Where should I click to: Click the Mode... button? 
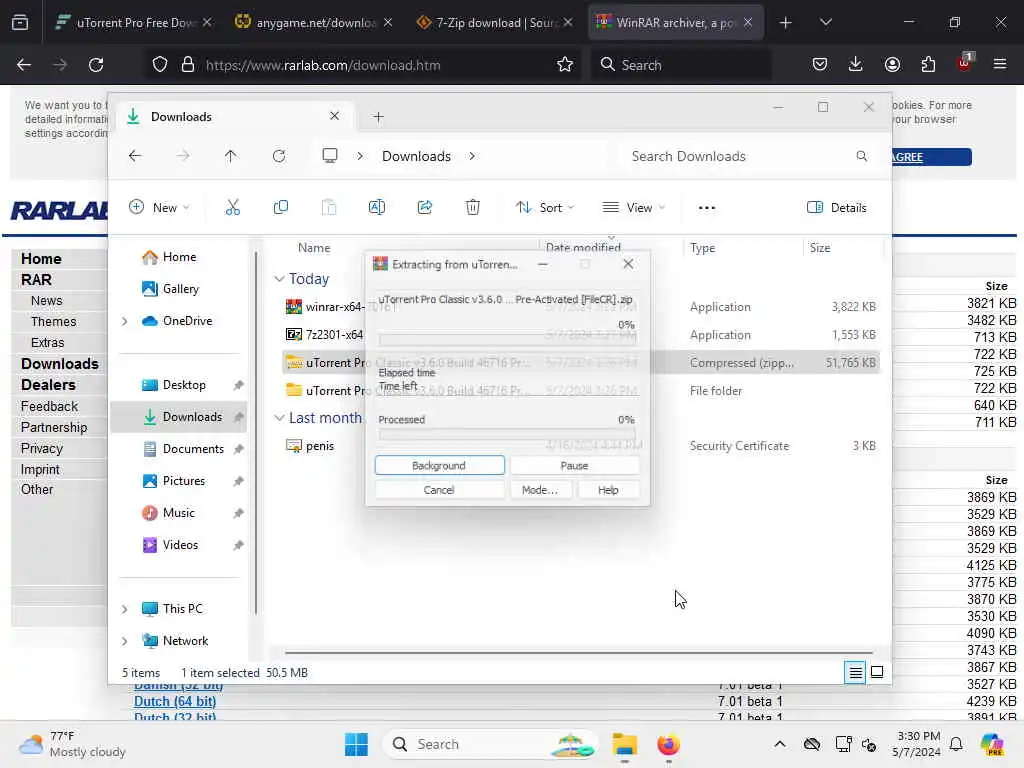(539, 490)
